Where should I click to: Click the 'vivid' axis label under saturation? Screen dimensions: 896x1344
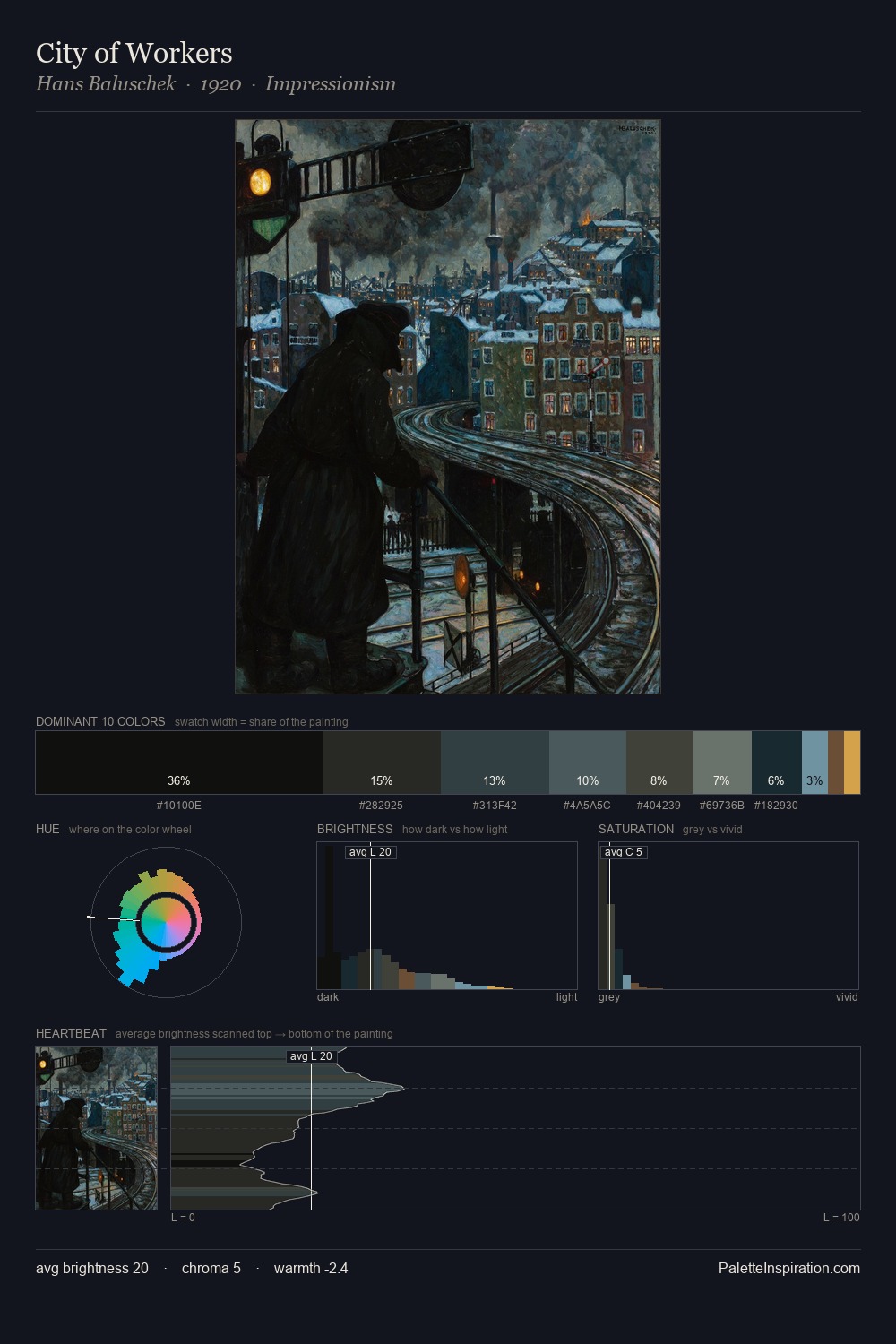point(847,997)
